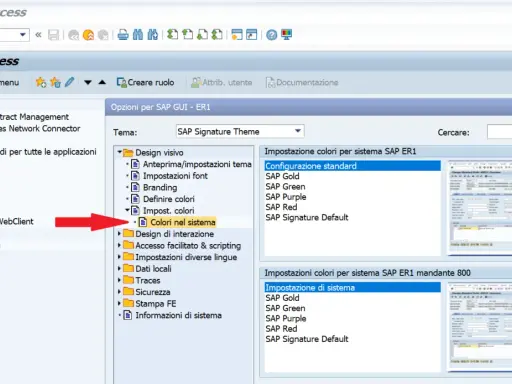This screenshot has height=384, width=512.
Task: Click the Design visivo folder label
Action: pos(159,153)
